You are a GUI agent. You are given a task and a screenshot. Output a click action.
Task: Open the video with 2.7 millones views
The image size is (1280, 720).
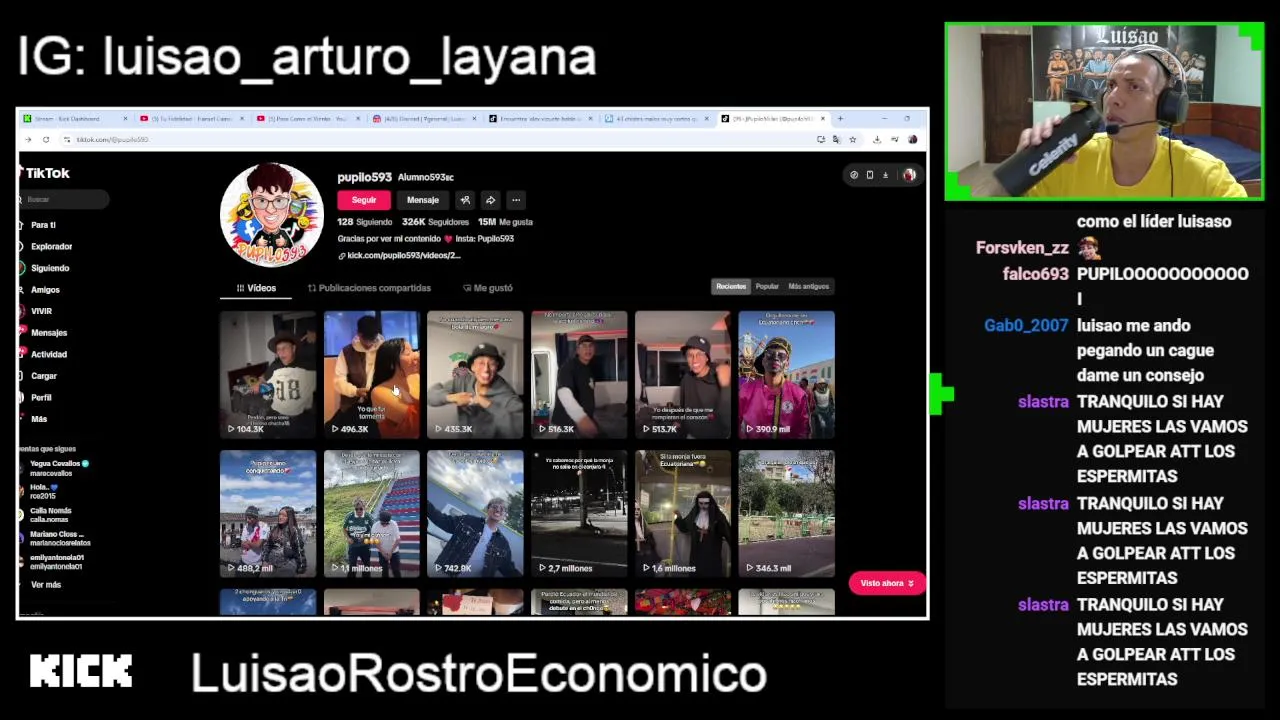579,514
